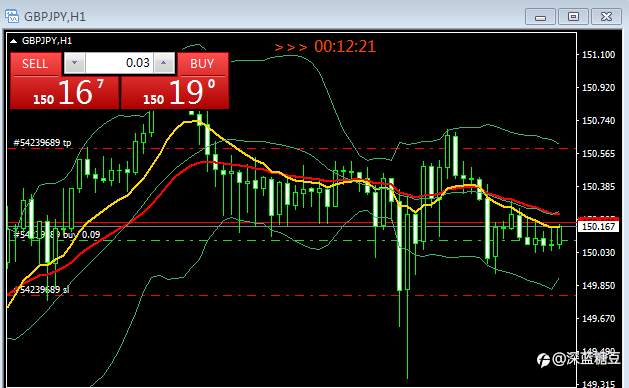Image resolution: width=629 pixels, height=388 pixels.
Task: Collapse the one-click trading panel triangle
Action: pos(13,41)
